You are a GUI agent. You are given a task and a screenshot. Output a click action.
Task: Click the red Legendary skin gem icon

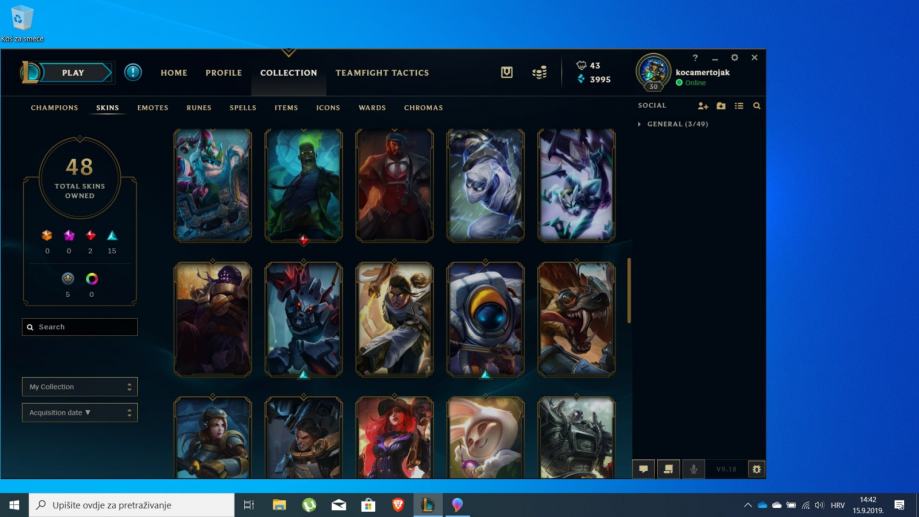coord(90,235)
